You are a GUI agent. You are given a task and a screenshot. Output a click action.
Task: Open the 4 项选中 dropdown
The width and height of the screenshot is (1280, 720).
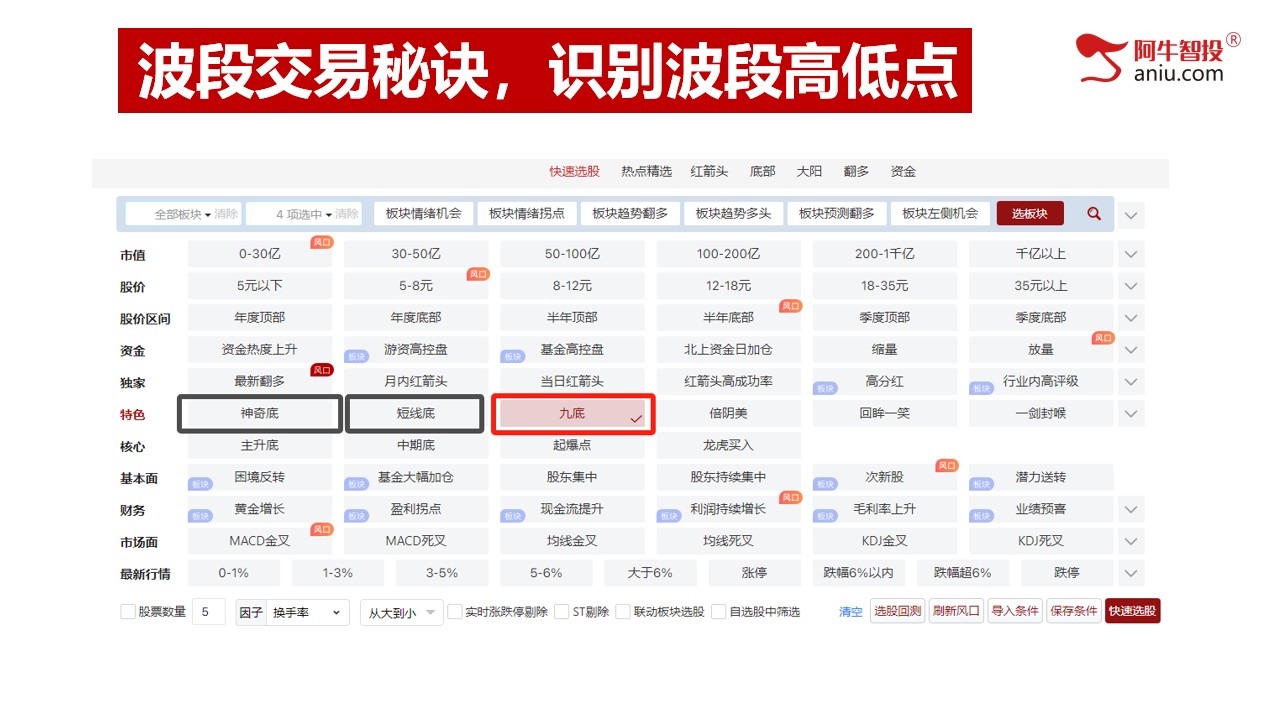304,214
